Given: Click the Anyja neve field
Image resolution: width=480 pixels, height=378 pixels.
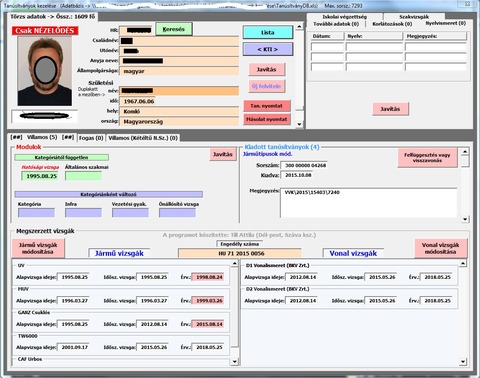Looking at the screenshot, I should (179, 61).
